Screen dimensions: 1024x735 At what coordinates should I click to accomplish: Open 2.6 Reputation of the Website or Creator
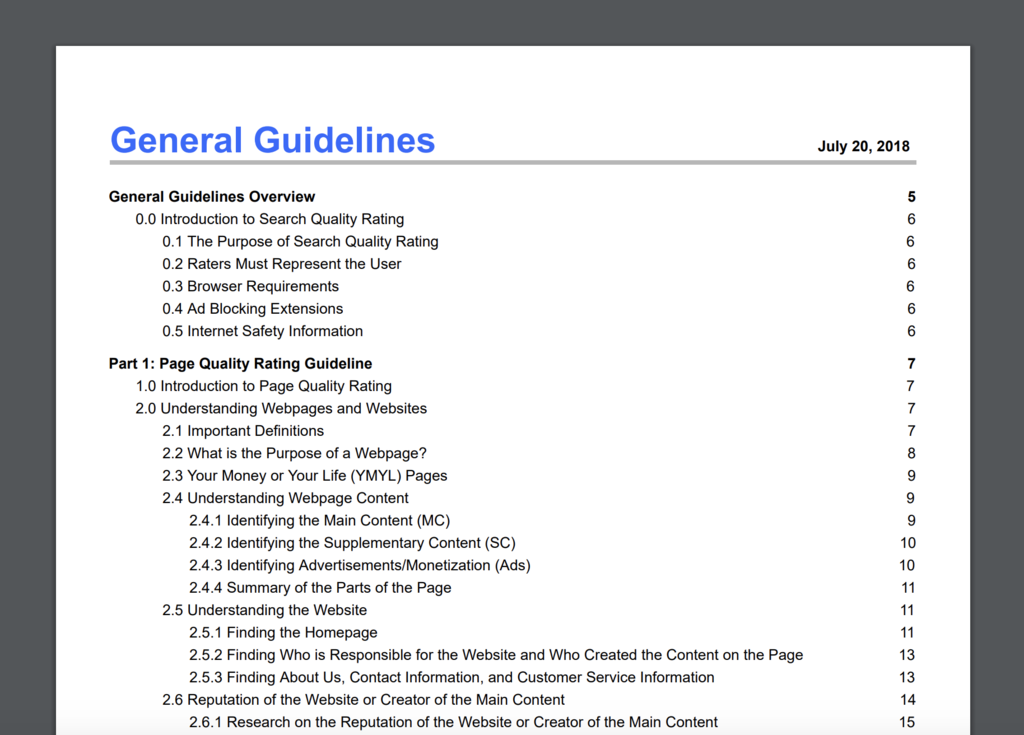click(363, 700)
